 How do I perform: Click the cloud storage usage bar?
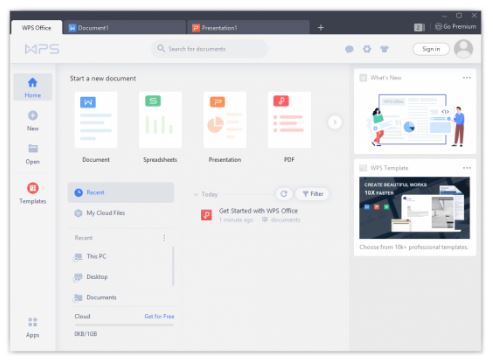[x=124, y=325]
